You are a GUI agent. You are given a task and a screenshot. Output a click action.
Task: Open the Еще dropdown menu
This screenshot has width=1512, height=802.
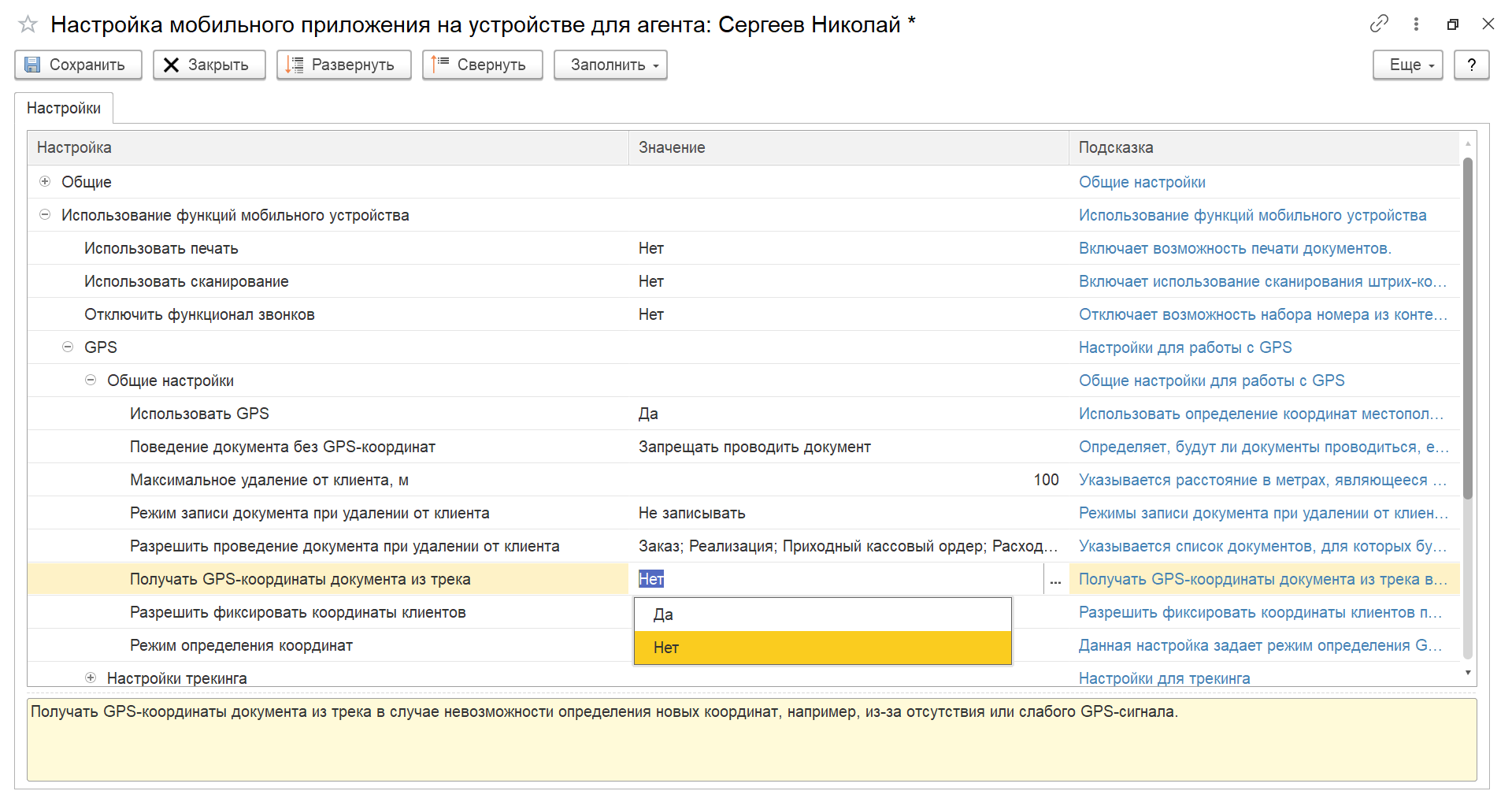pyautogui.click(x=1408, y=65)
